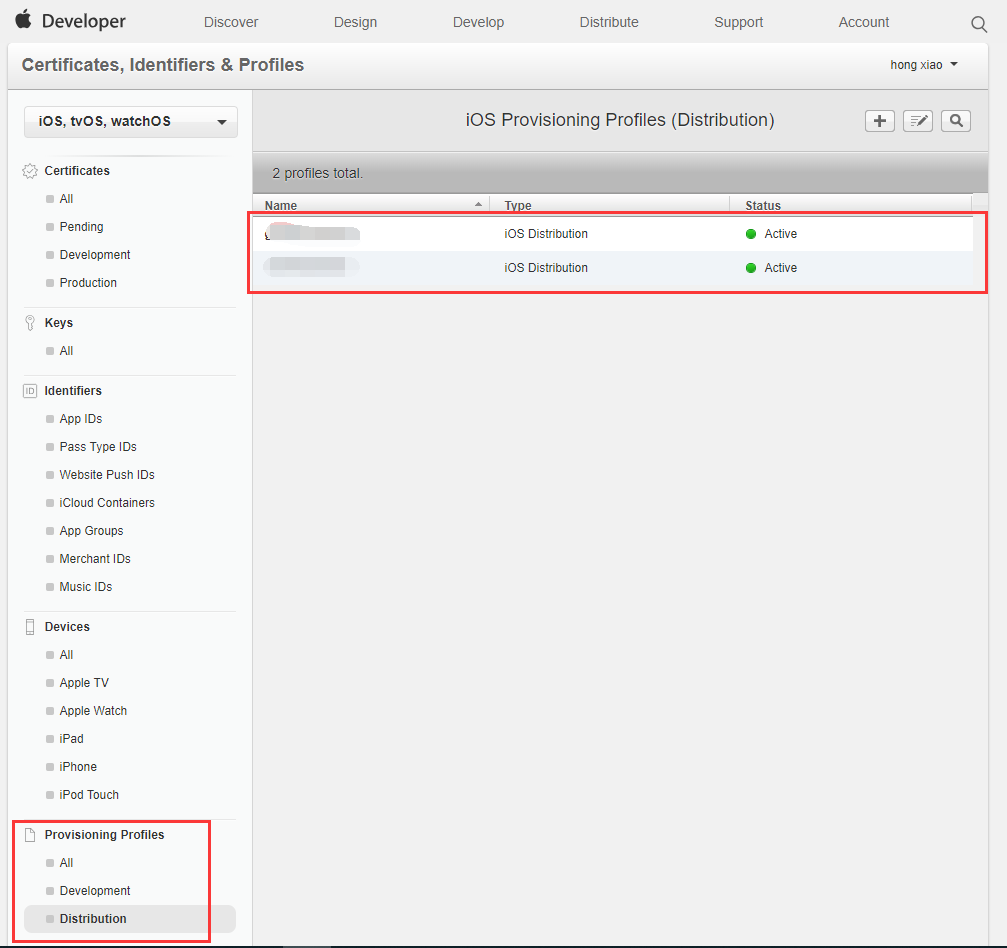Click the Devices section heading
The height and width of the screenshot is (948, 1007).
[67, 627]
